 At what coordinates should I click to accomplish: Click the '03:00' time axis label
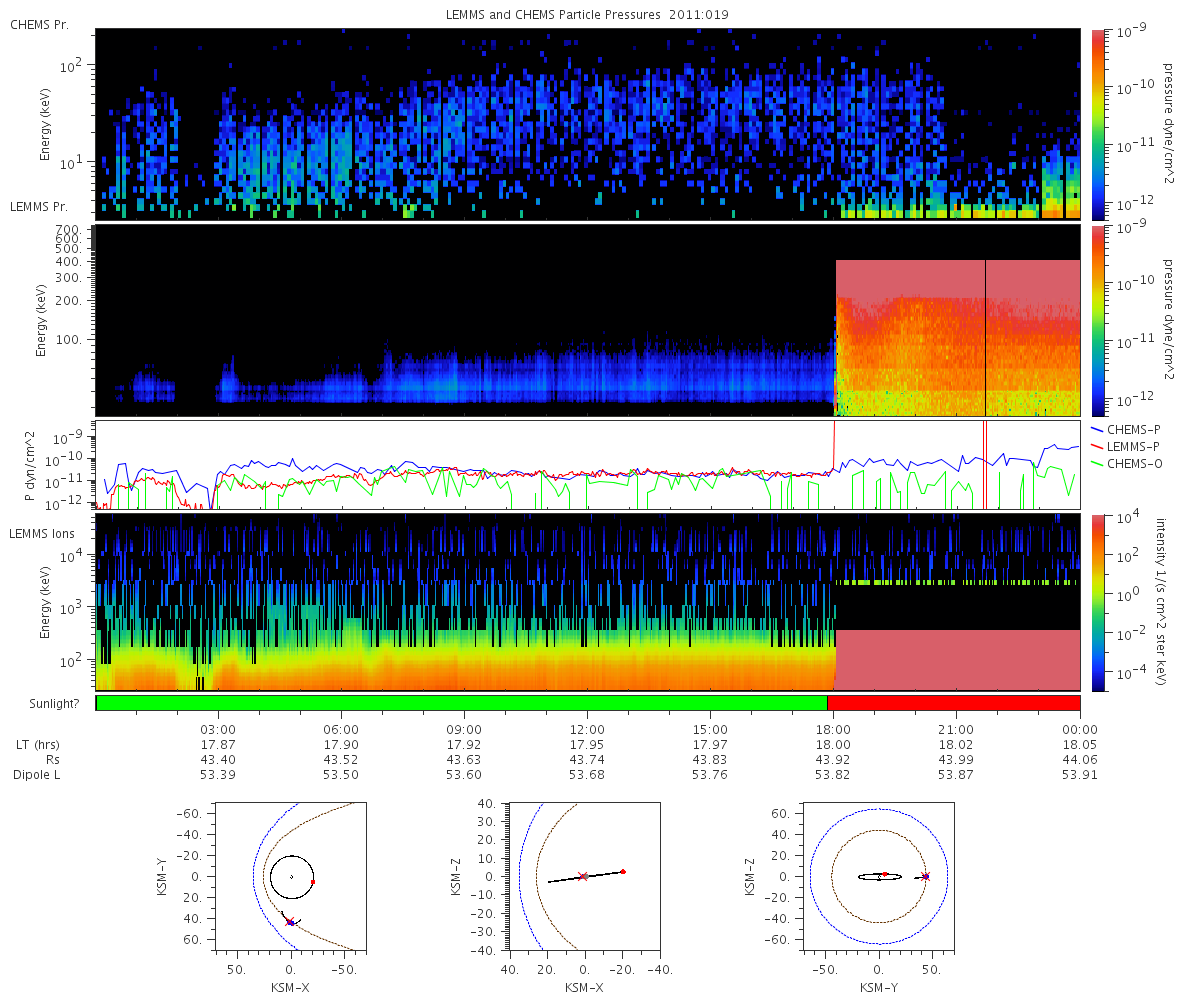click(218, 730)
